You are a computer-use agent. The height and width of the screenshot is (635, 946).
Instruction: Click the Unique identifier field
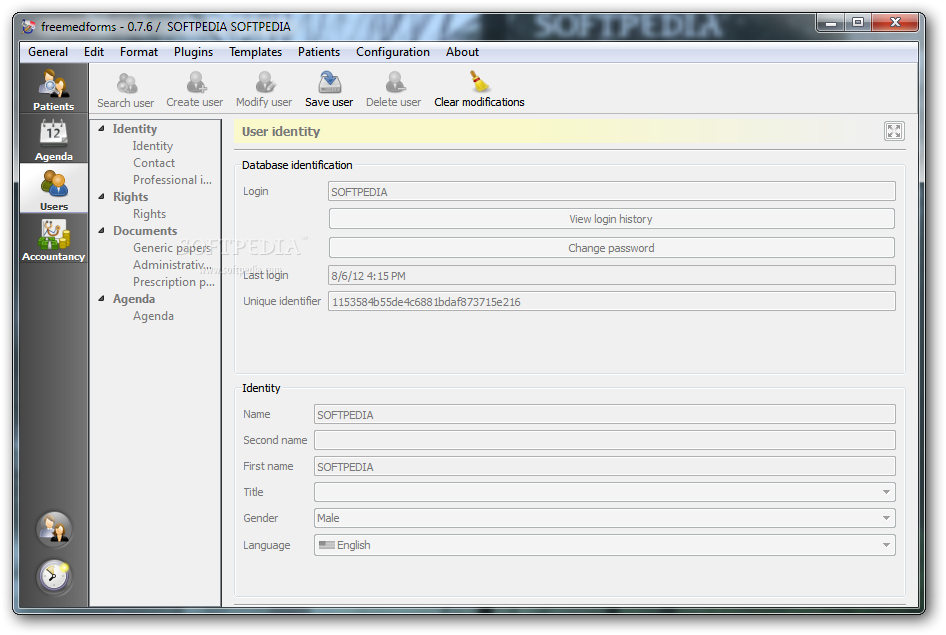(612, 302)
